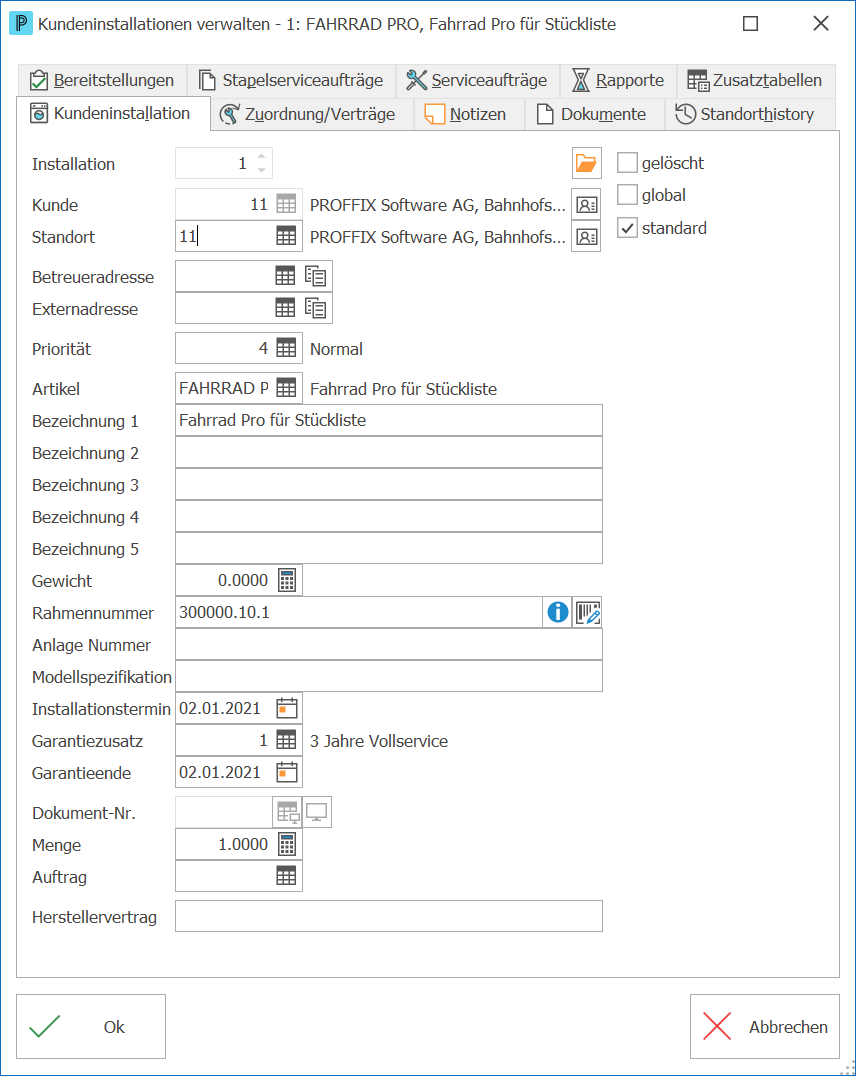Uncheck the standard checkbox
This screenshot has width=856, height=1076.
(627, 228)
